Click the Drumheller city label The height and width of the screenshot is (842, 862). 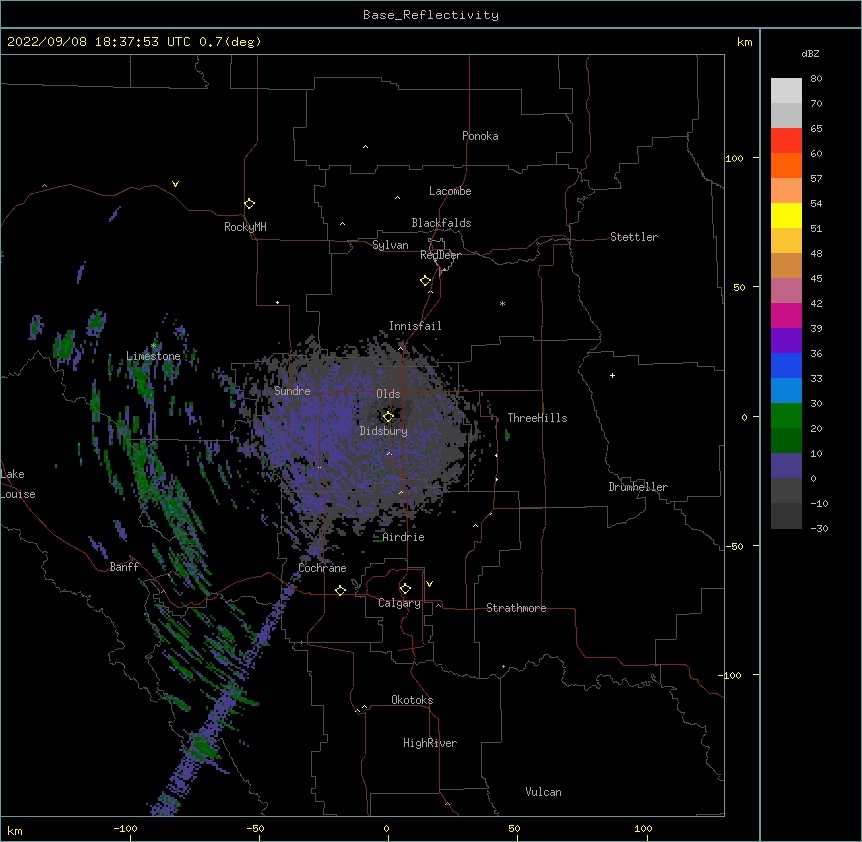pos(638,487)
